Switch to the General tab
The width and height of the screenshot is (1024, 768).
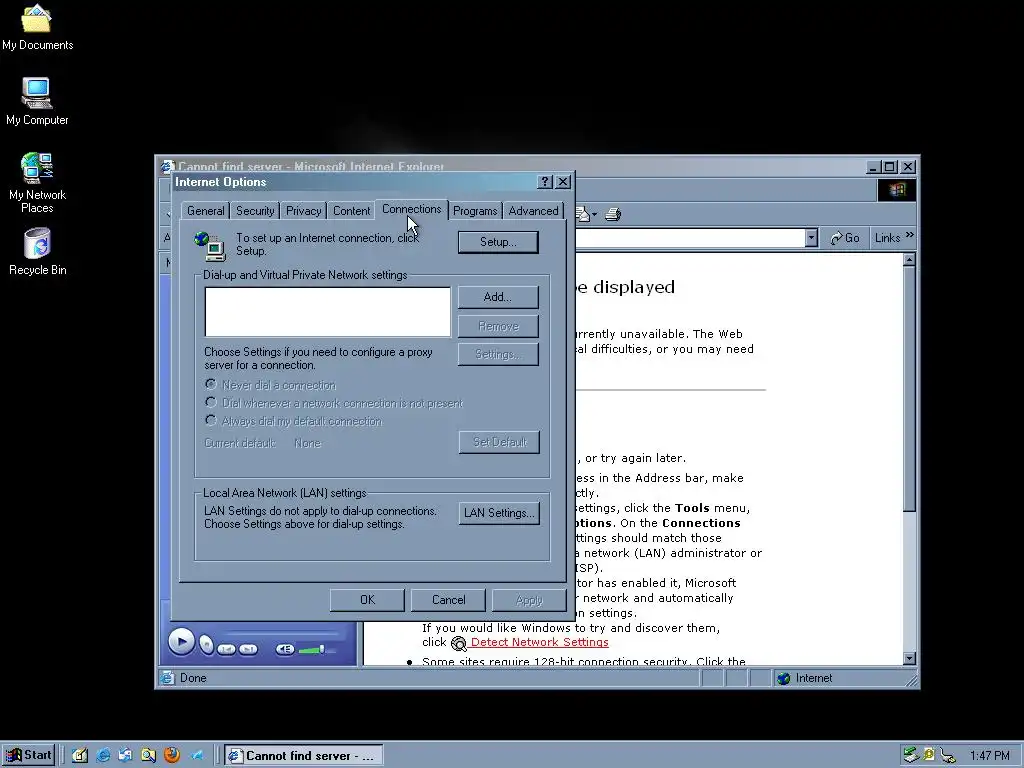tap(206, 211)
